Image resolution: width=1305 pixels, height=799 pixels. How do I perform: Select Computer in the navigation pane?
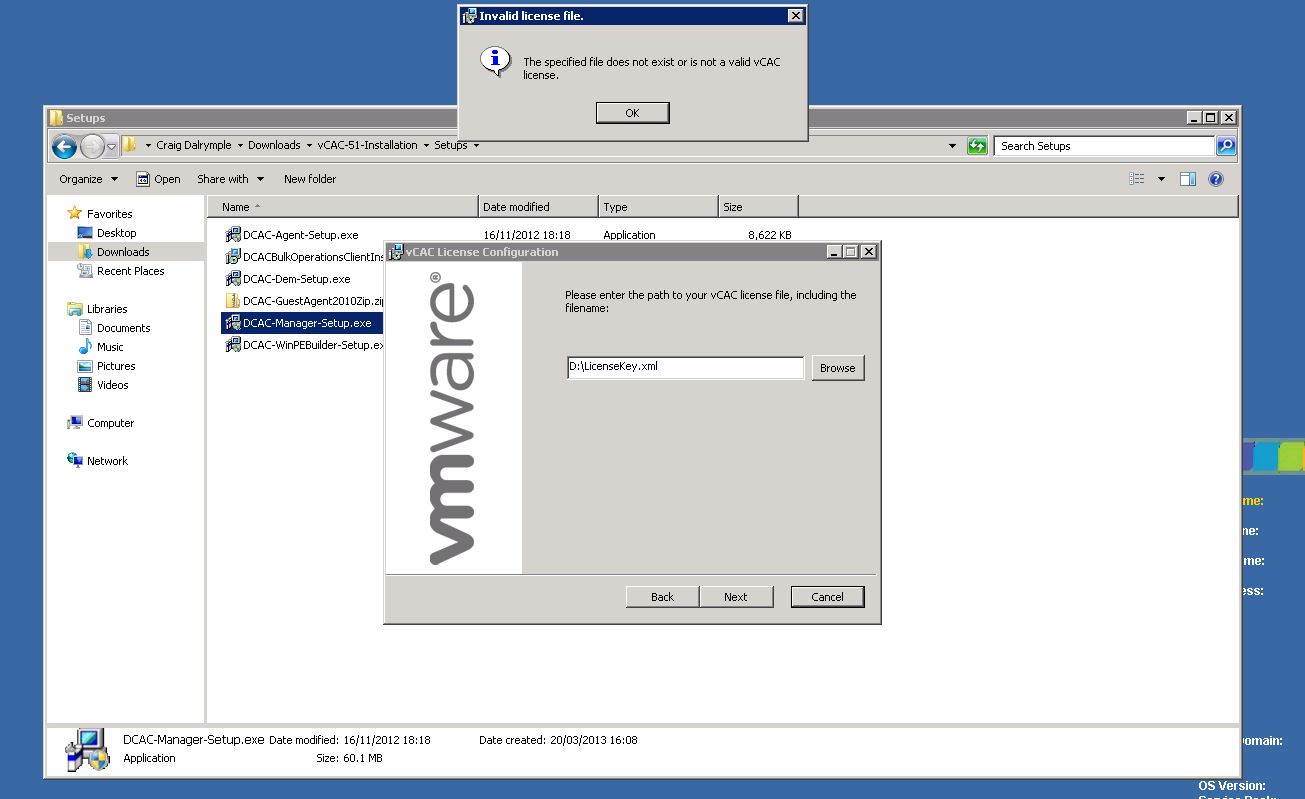click(x=110, y=423)
